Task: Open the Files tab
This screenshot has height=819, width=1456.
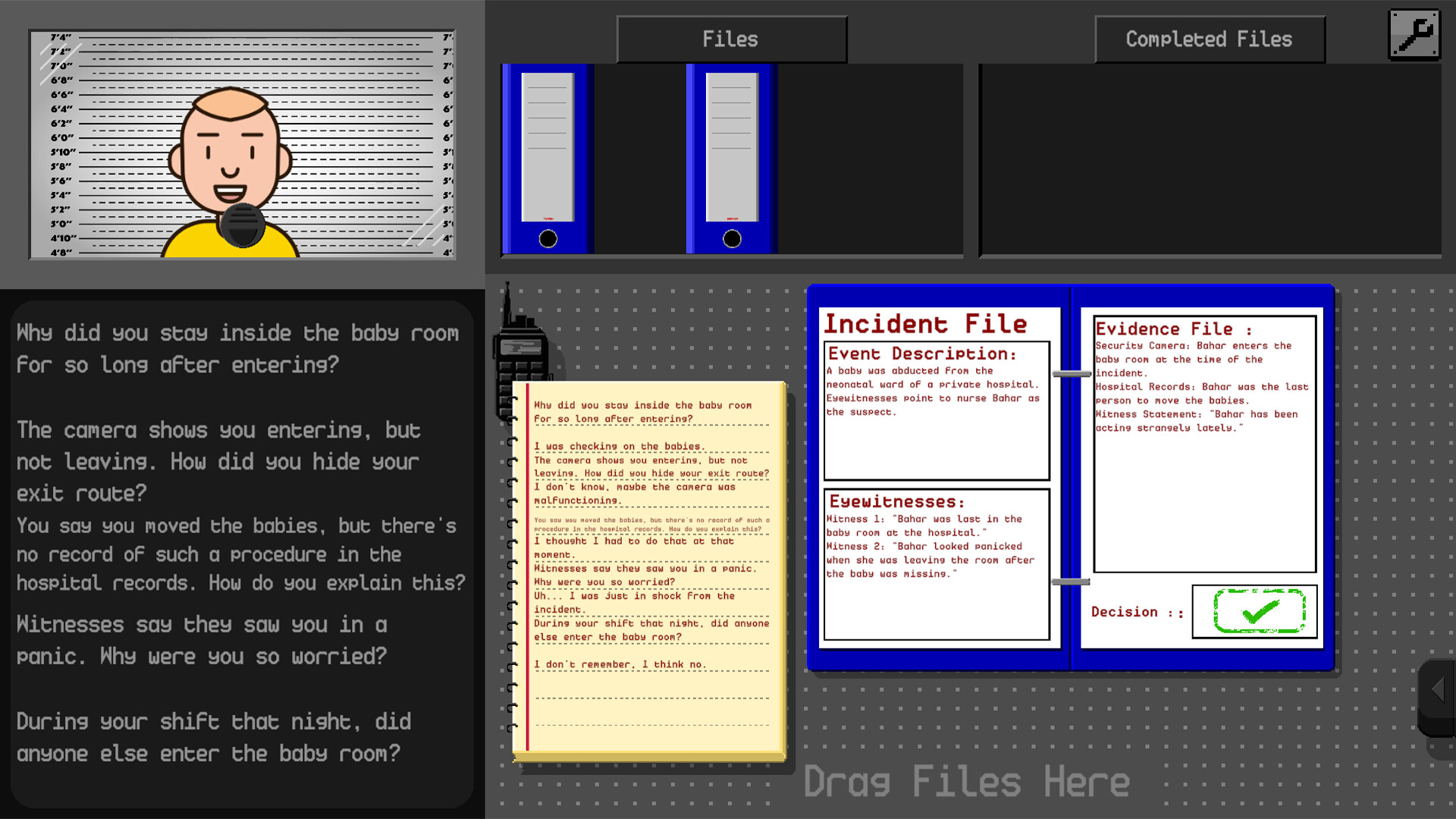Action: (x=731, y=39)
